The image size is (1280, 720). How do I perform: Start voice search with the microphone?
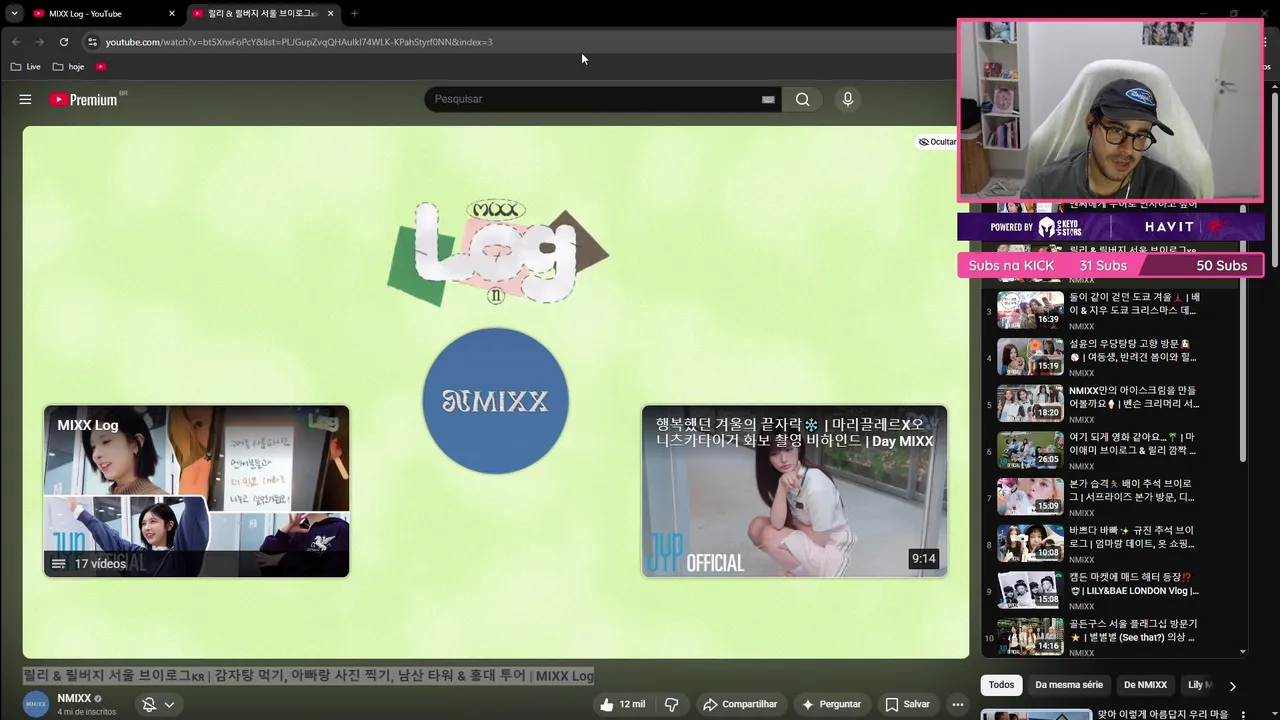847,99
